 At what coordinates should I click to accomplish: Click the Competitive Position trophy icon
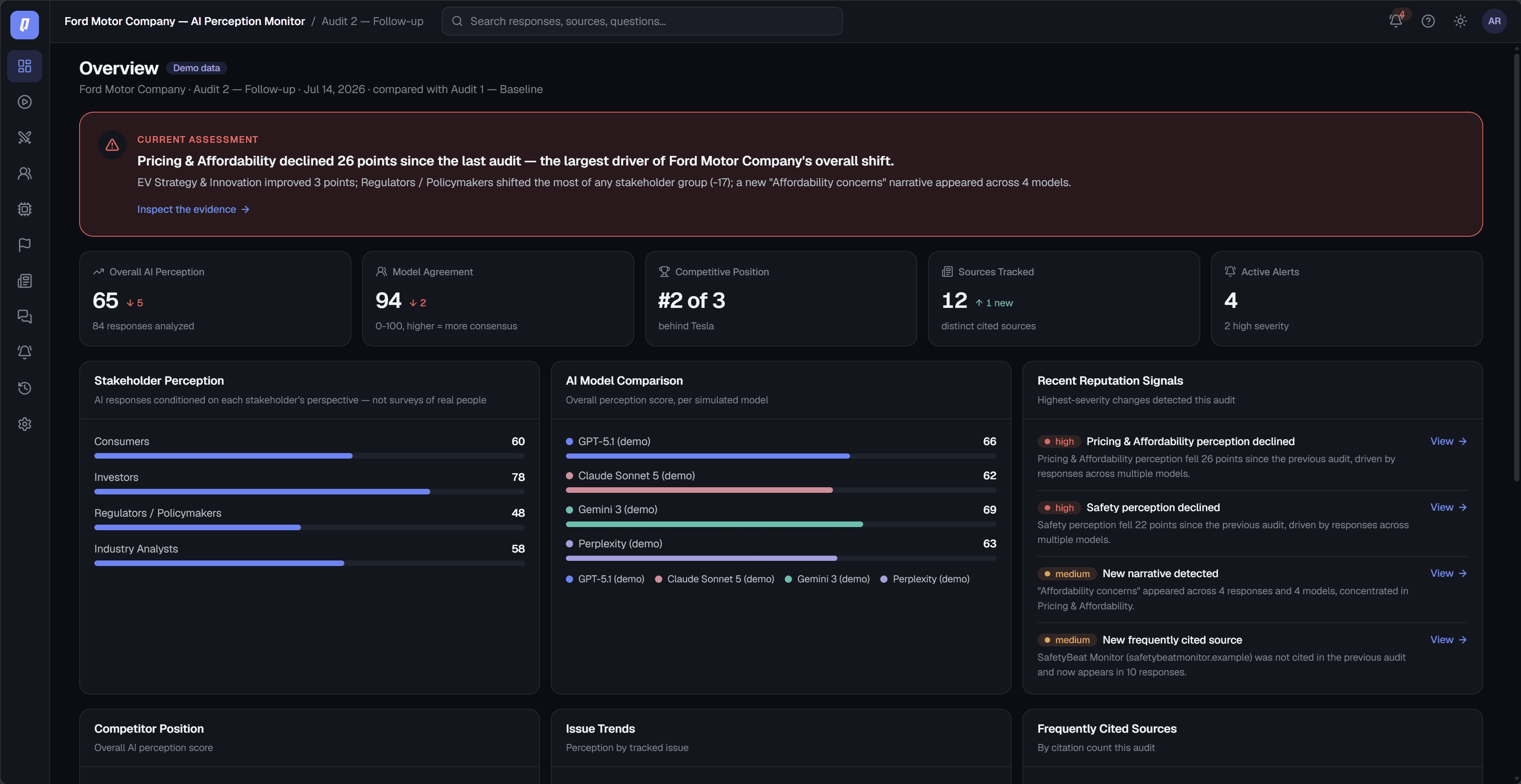664,272
